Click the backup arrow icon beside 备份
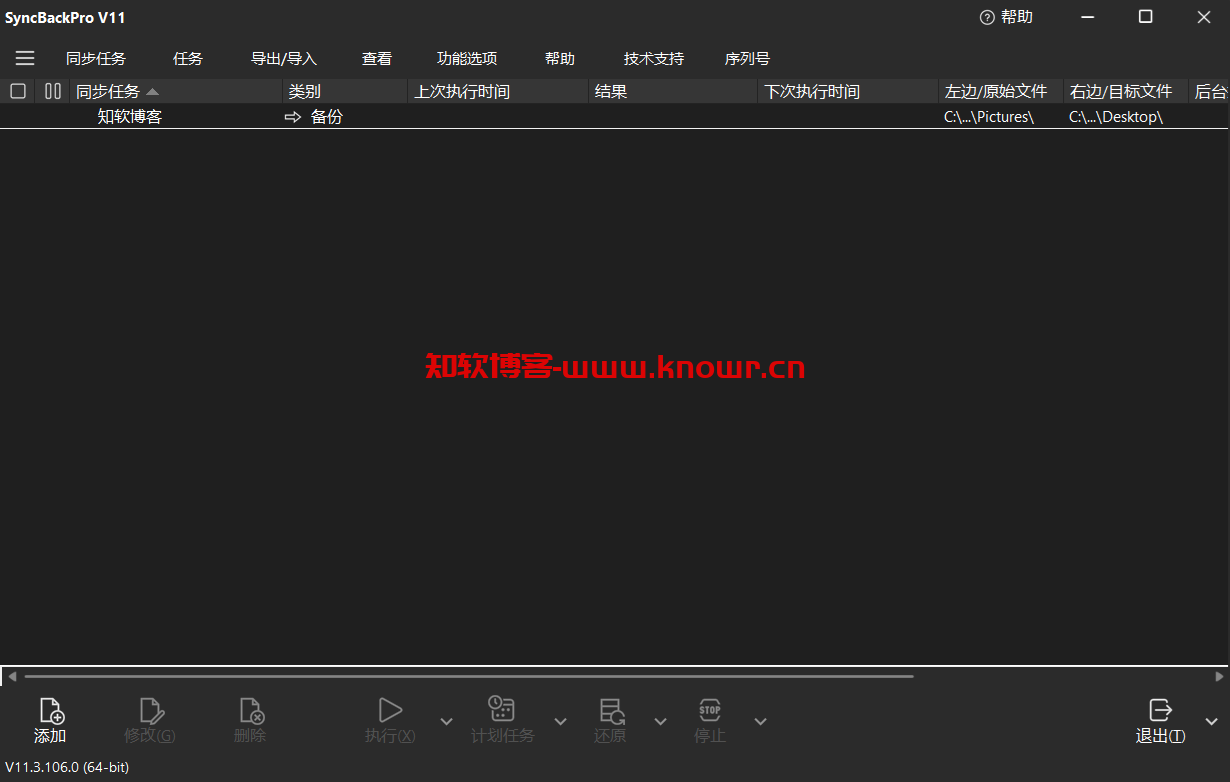1230x782 pixels. pos(293,117)
